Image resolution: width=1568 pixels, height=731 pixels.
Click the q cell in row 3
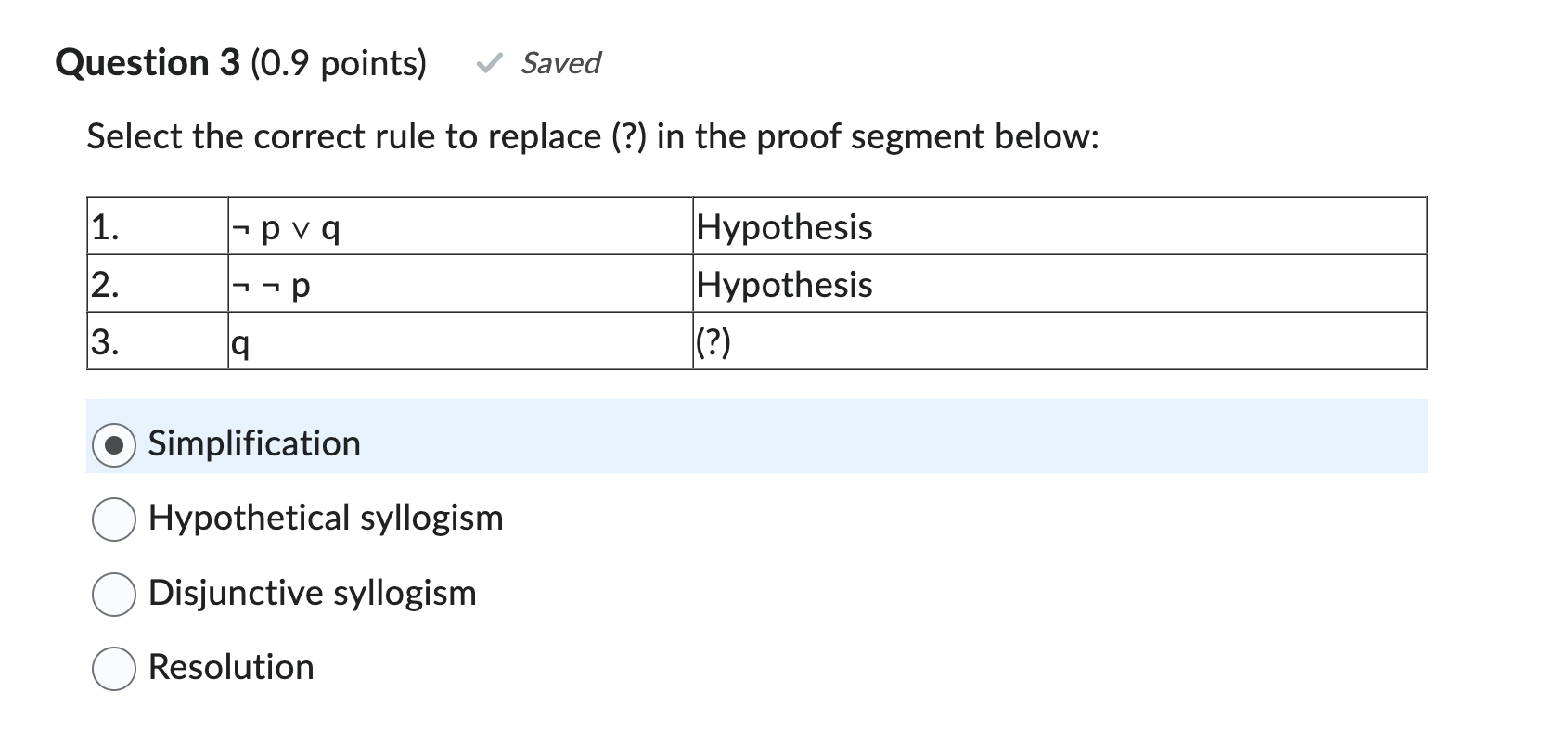[x=460, y=341]
